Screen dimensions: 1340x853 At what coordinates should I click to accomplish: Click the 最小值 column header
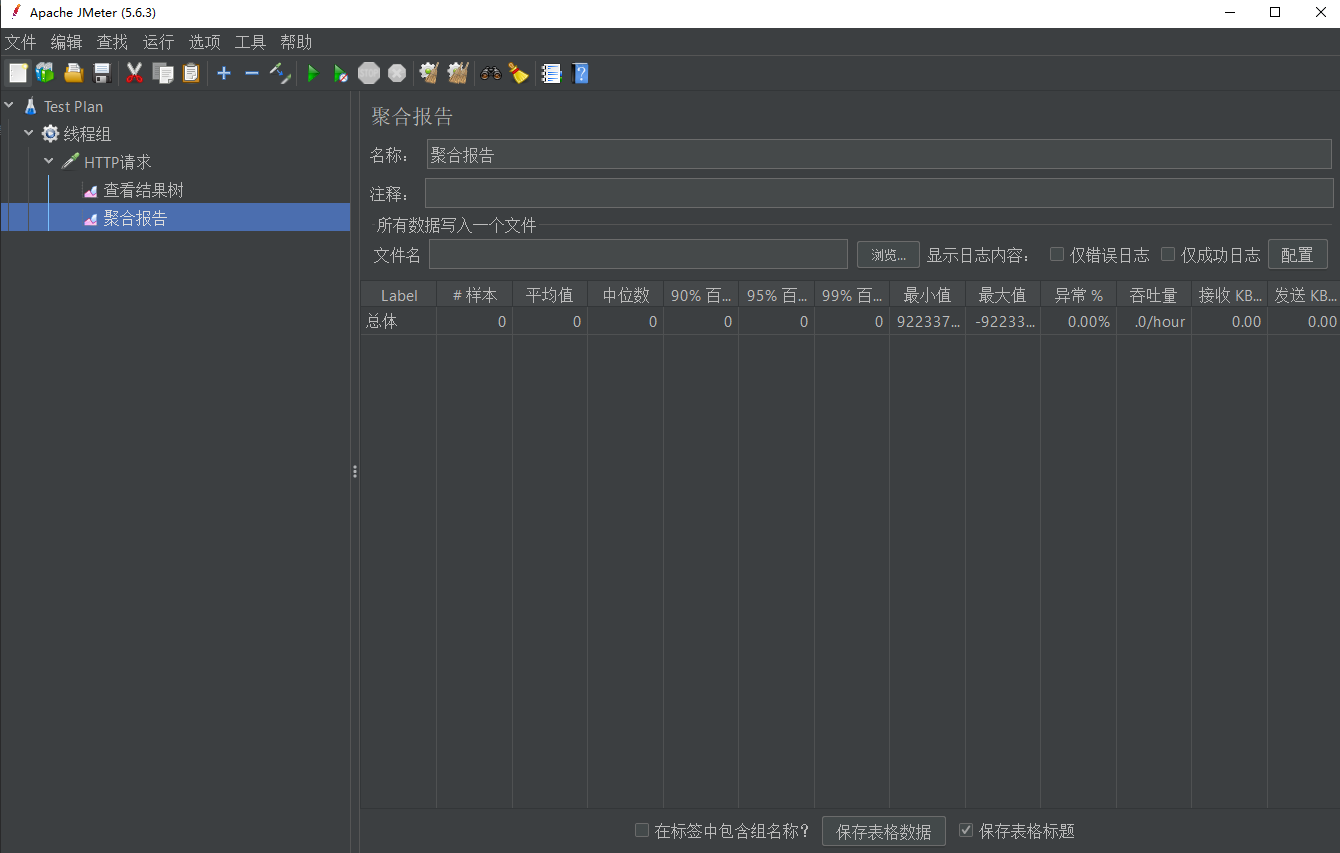tap(927, 295)
